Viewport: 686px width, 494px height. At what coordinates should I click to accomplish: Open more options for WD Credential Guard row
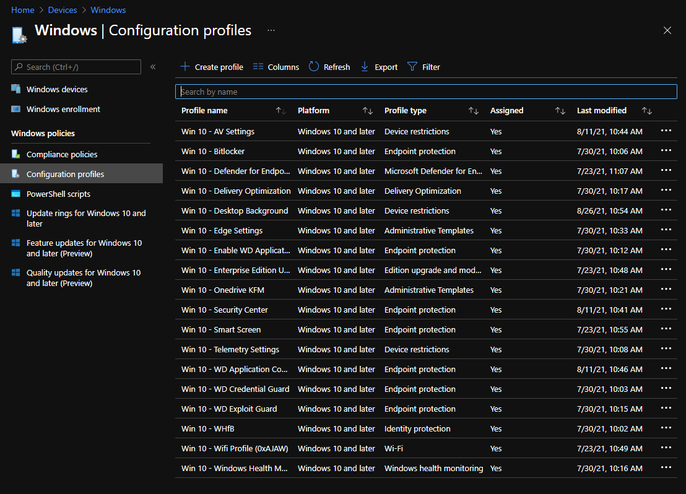[666, 388]
